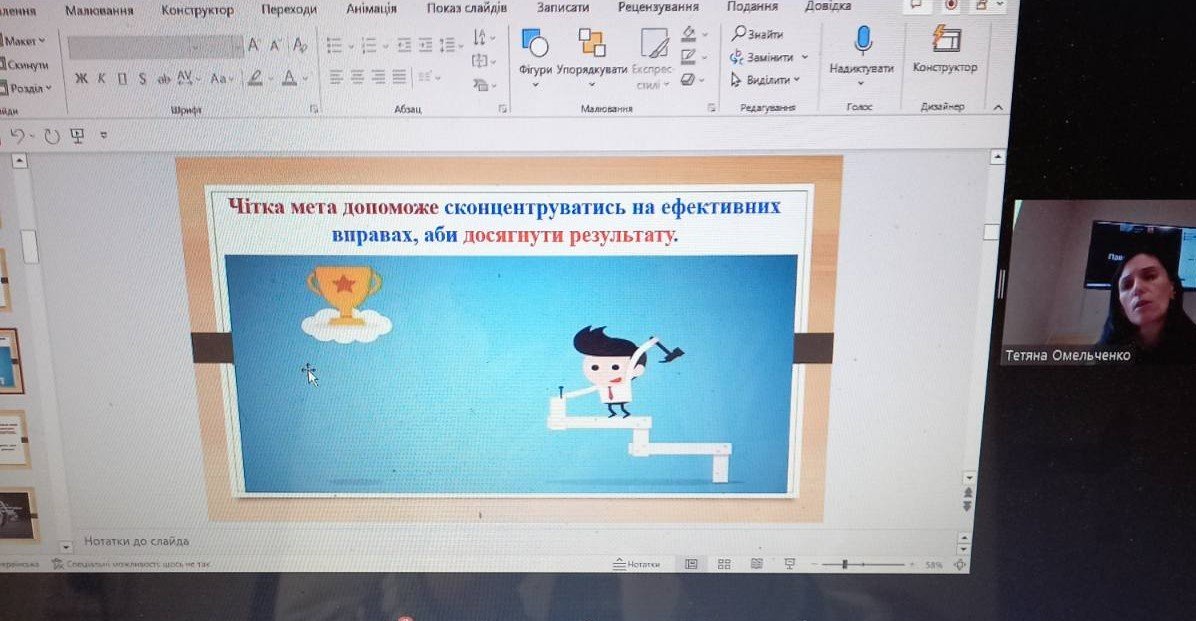Click the Упорядкувати arrange icon
This screenshot has width=1196, height=621.
592,43
